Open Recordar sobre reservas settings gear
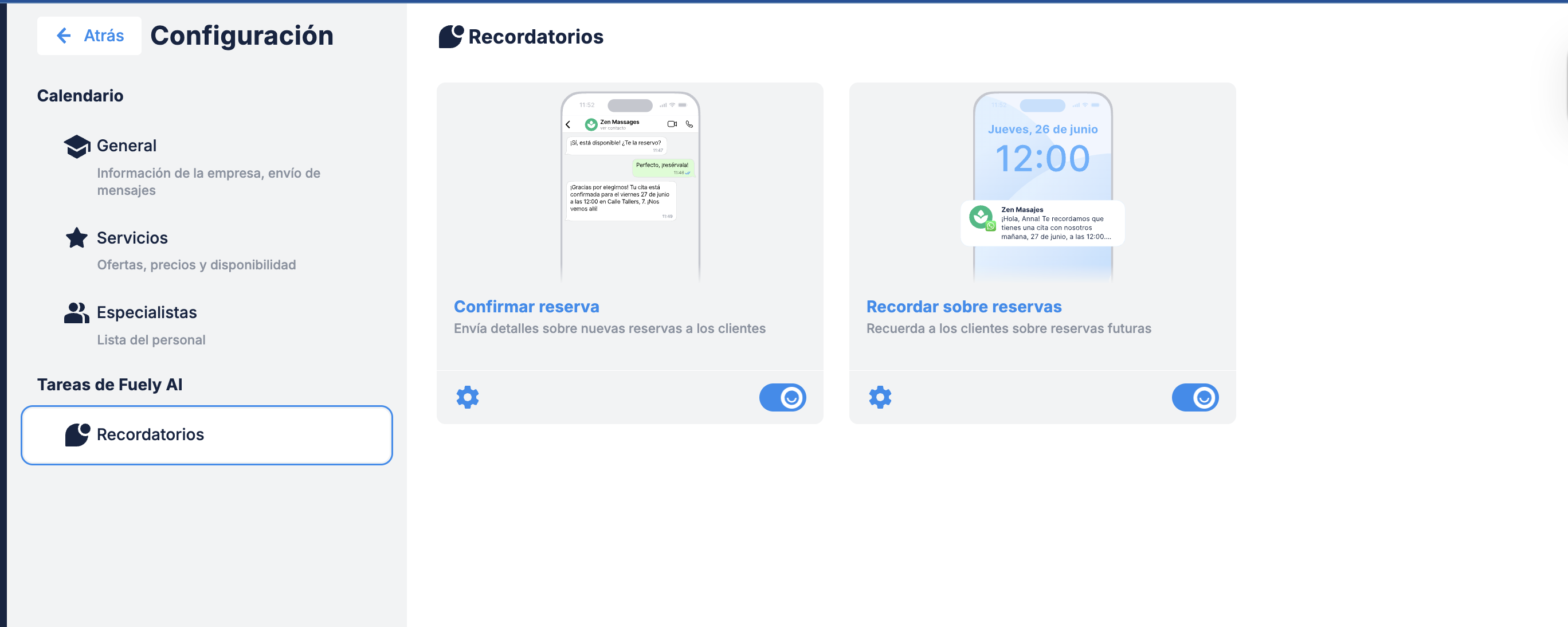 tap(880, 398)
